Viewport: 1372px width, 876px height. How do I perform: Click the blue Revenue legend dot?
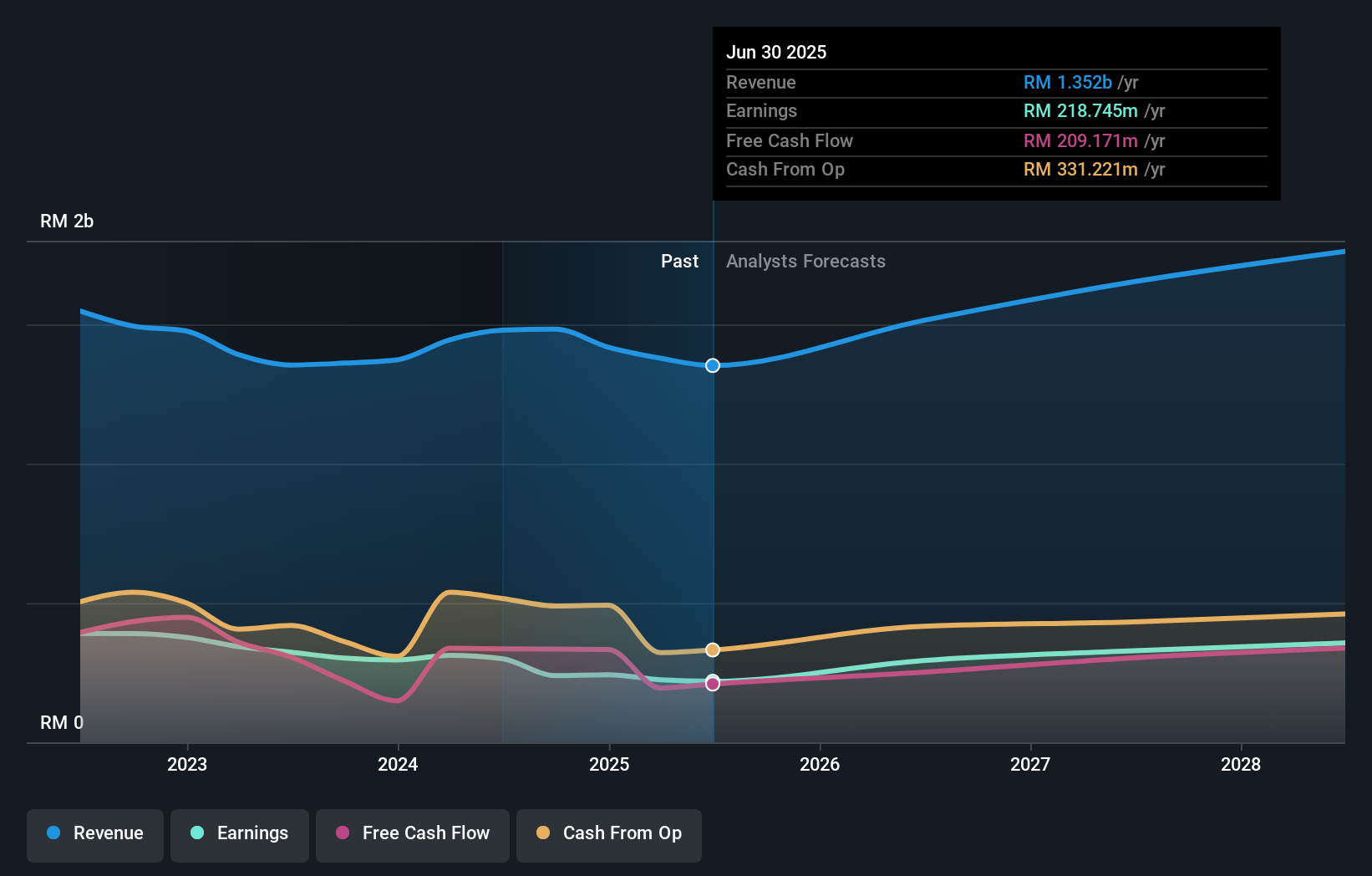pos(54,833)
